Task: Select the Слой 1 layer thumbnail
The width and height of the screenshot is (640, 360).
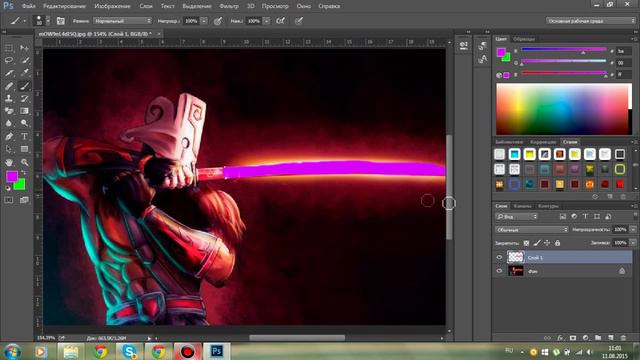Action: coord(515,257)
